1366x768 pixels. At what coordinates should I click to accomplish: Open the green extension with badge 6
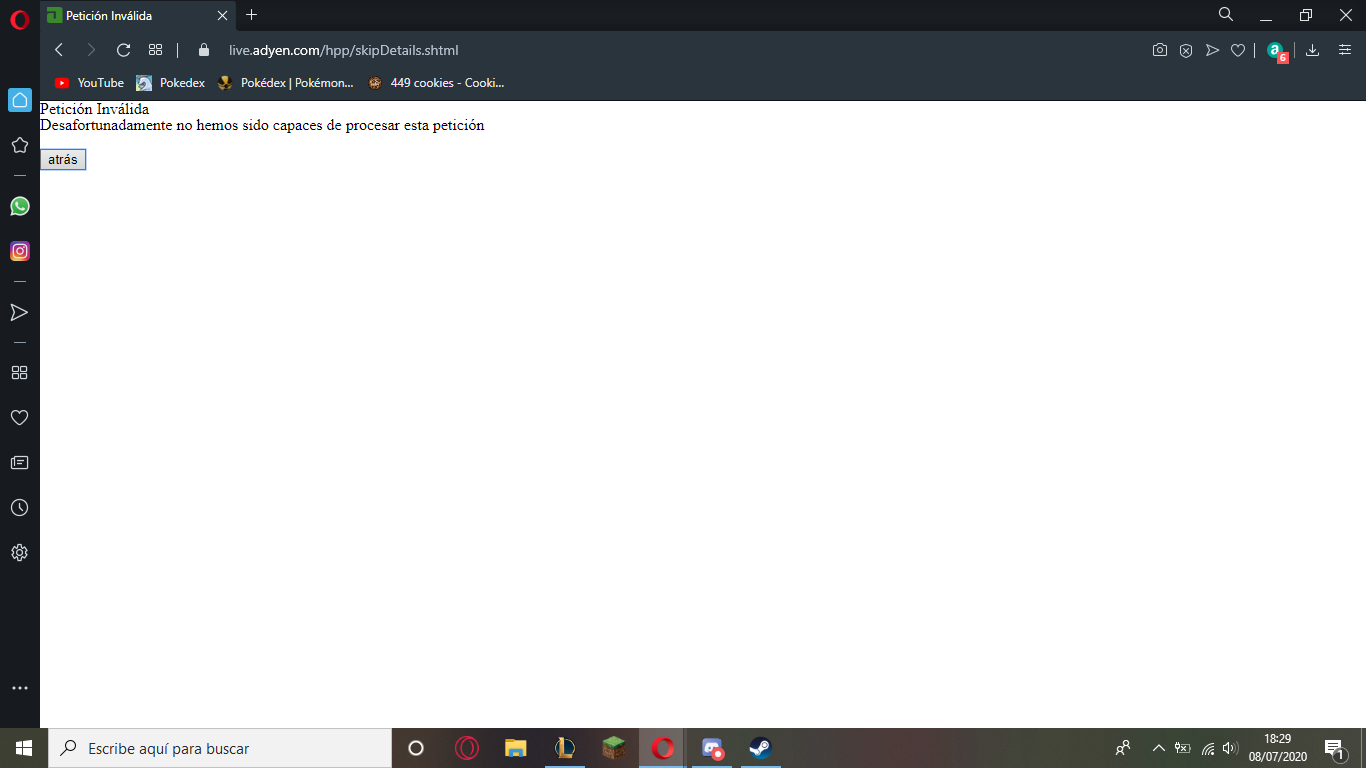(x=1276, y=51)
